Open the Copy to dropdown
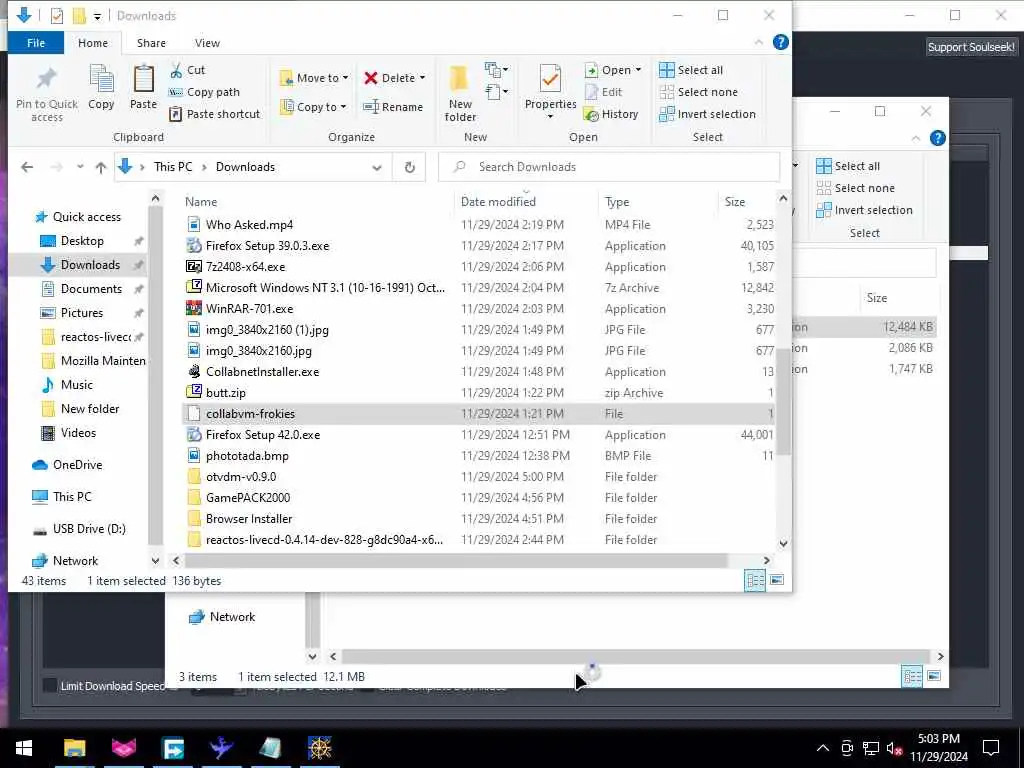The height and width of the screenshot is (768, 1024). pos(313,107)
